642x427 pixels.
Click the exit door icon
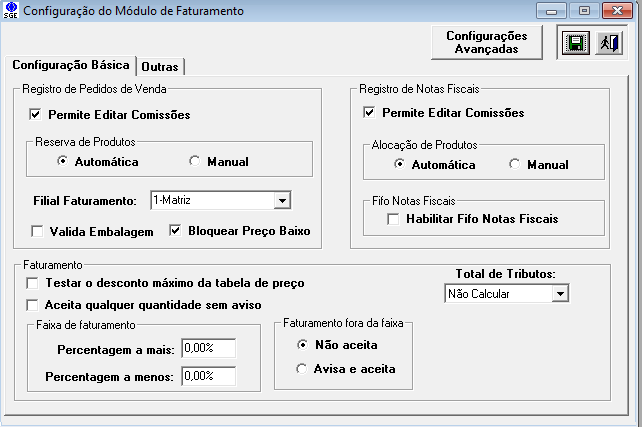(609, 43)
